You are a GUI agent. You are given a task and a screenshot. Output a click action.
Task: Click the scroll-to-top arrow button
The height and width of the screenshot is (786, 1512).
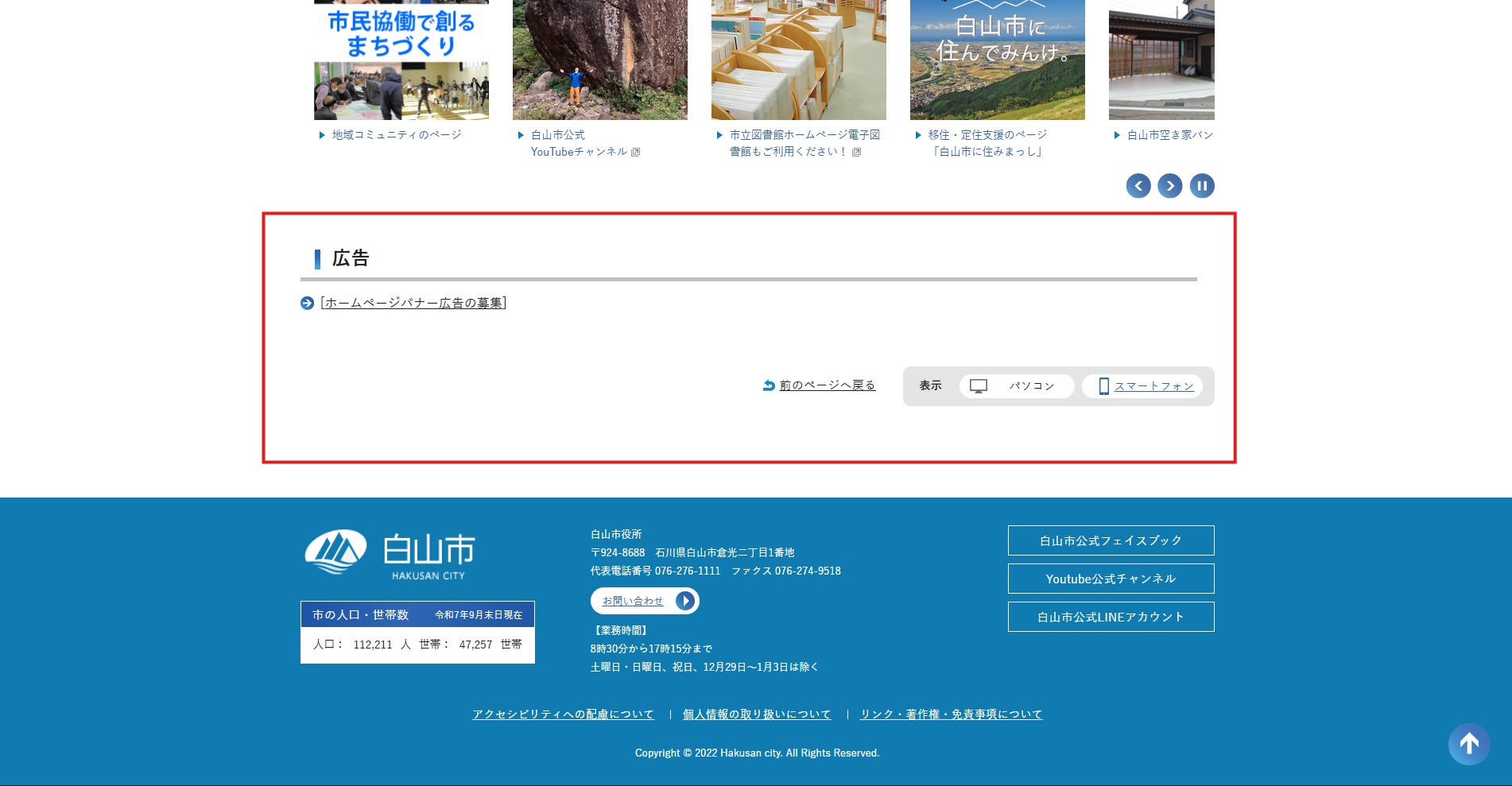[1468, 744]
